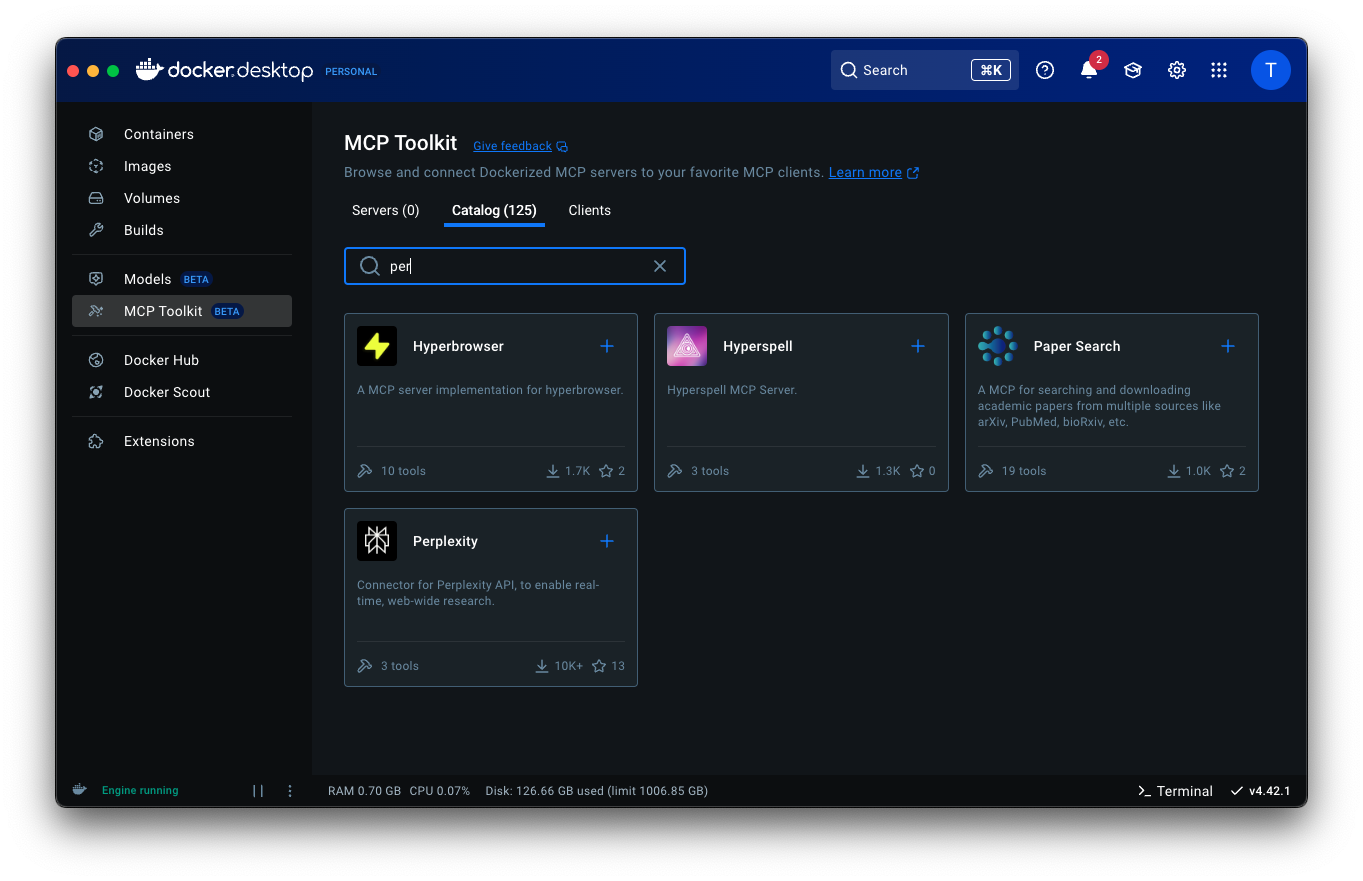The width and height of the screenshot is (1363, 881).
Task: Open the Perplexity card title
Action: [x=445, y=541]
